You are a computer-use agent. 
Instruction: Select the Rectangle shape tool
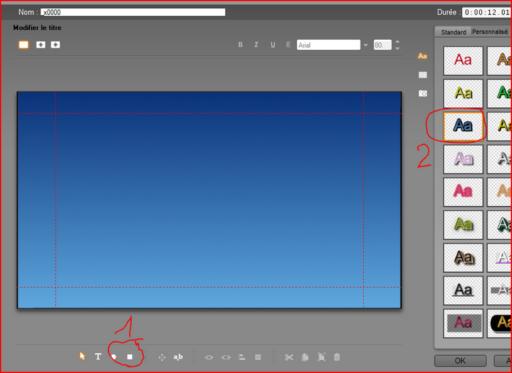[130, 357]
